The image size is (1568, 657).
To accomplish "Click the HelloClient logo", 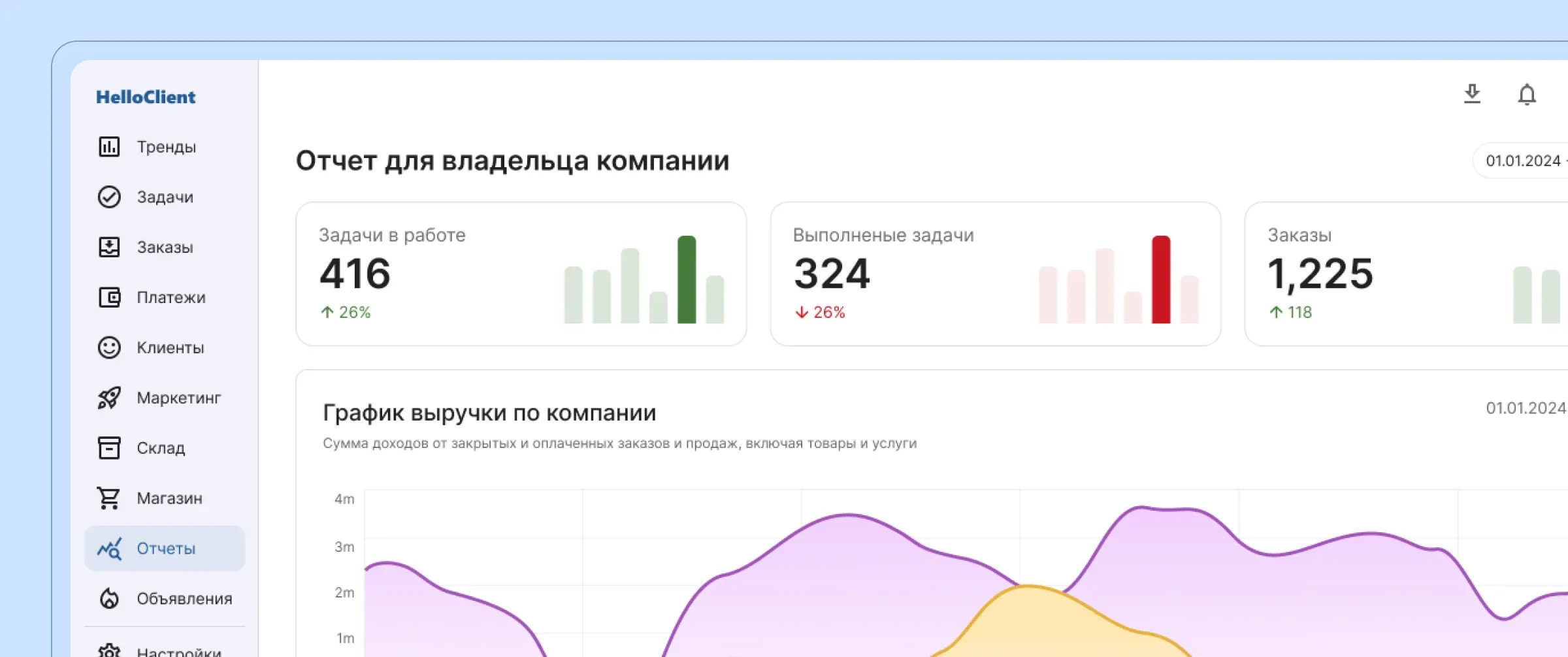I will click(146, 97).
